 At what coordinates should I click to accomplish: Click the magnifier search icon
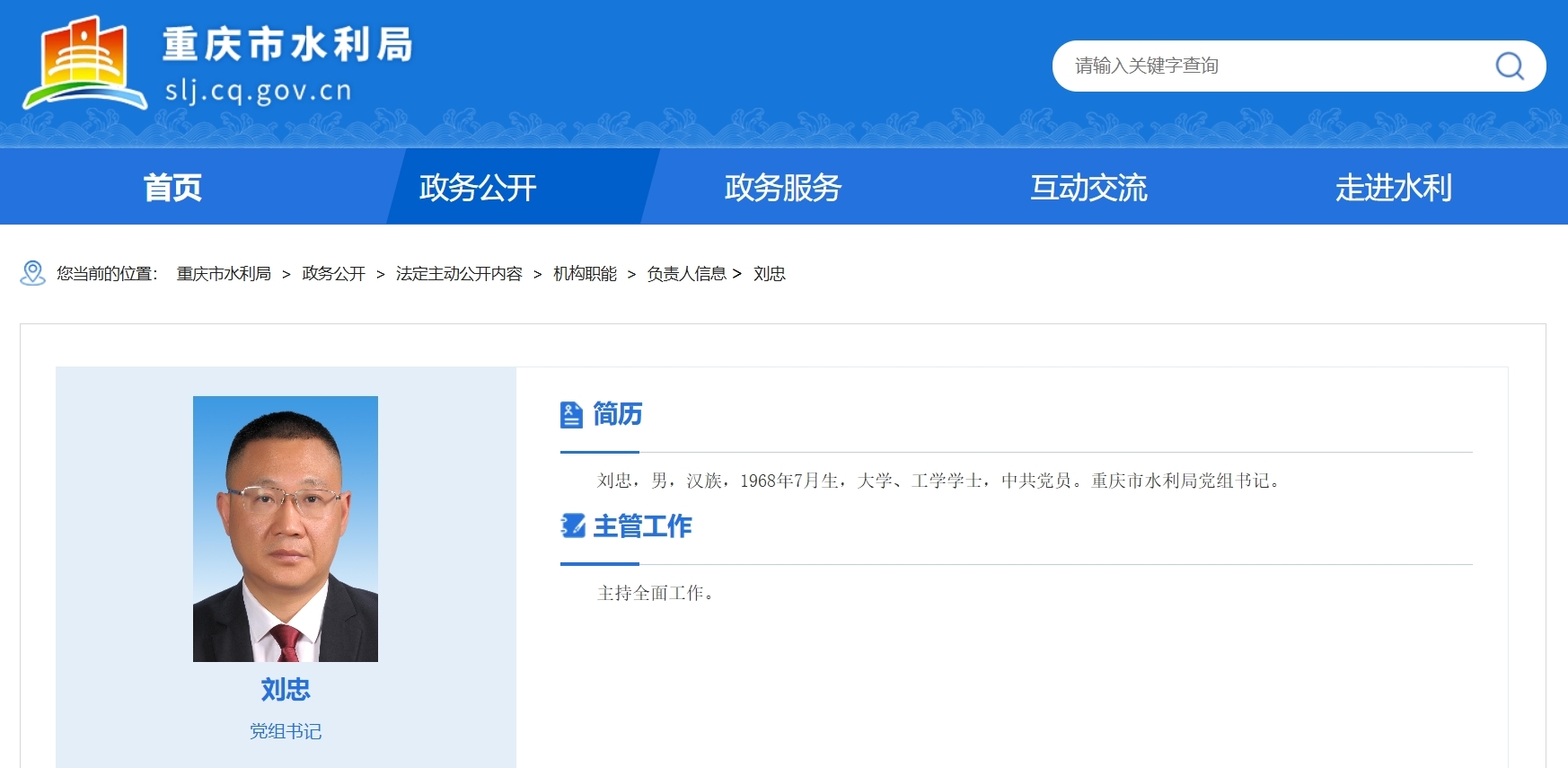point(1510,66)
